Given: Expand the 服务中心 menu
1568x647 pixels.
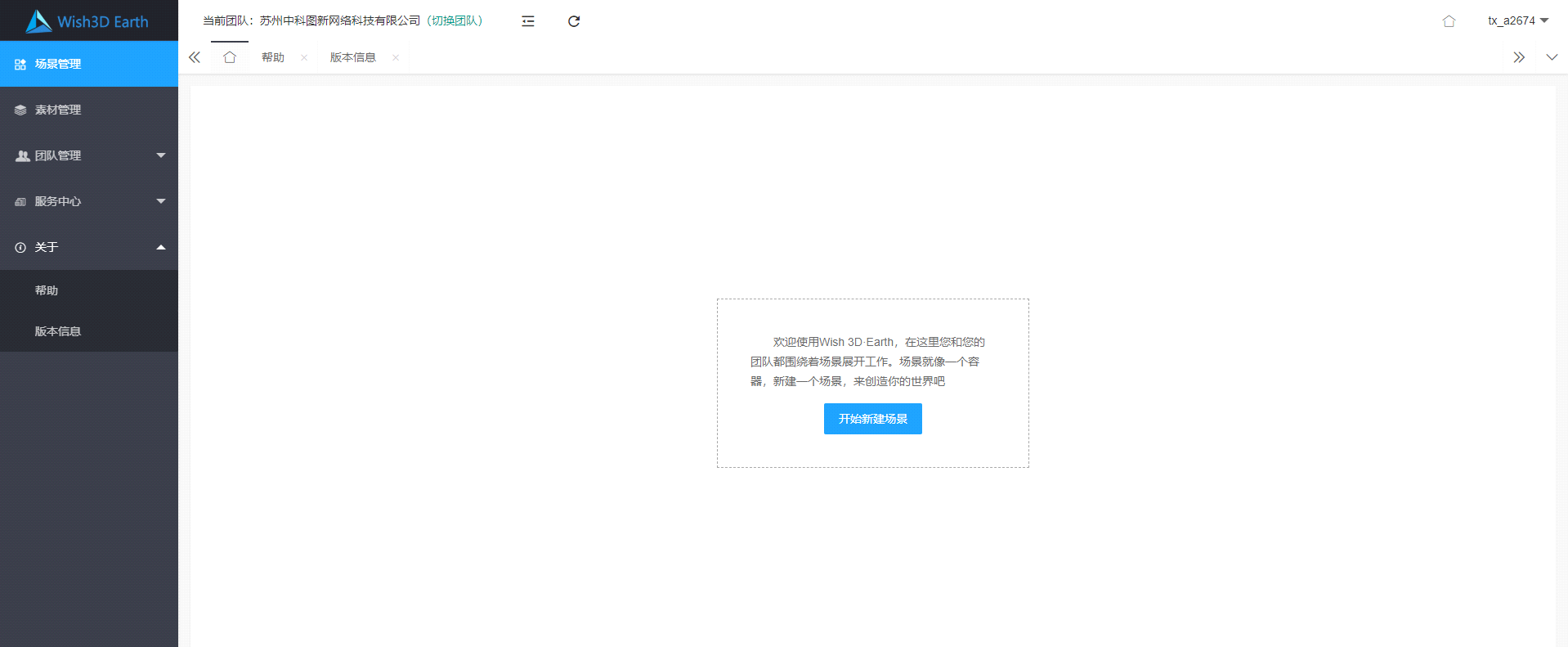Looking at the screenshot, I should [x=89, y=201].
